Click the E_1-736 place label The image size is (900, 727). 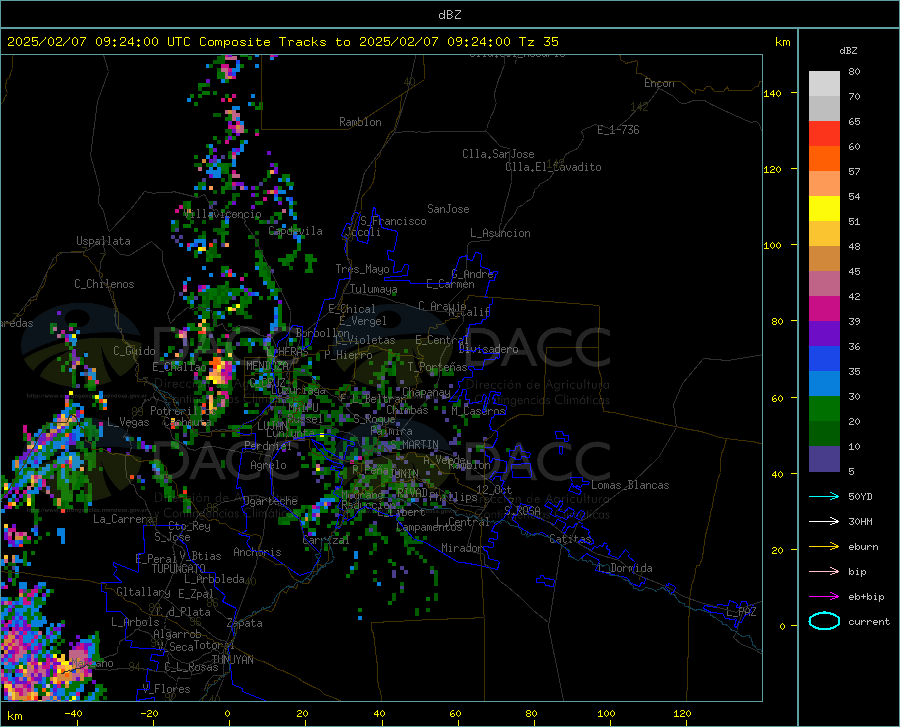pyautogui.click(x=618, y=130)
